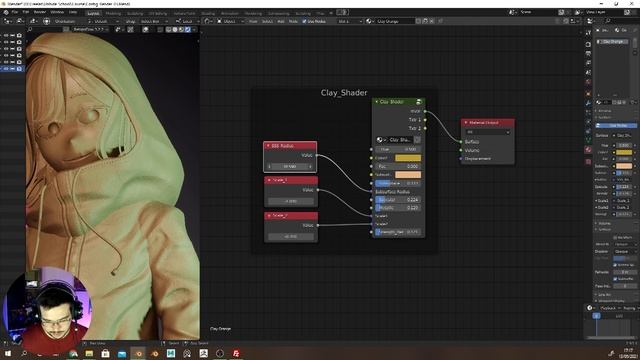
Task: Open the Blend Mode Opaque dropdown
Action: [625, 244]
